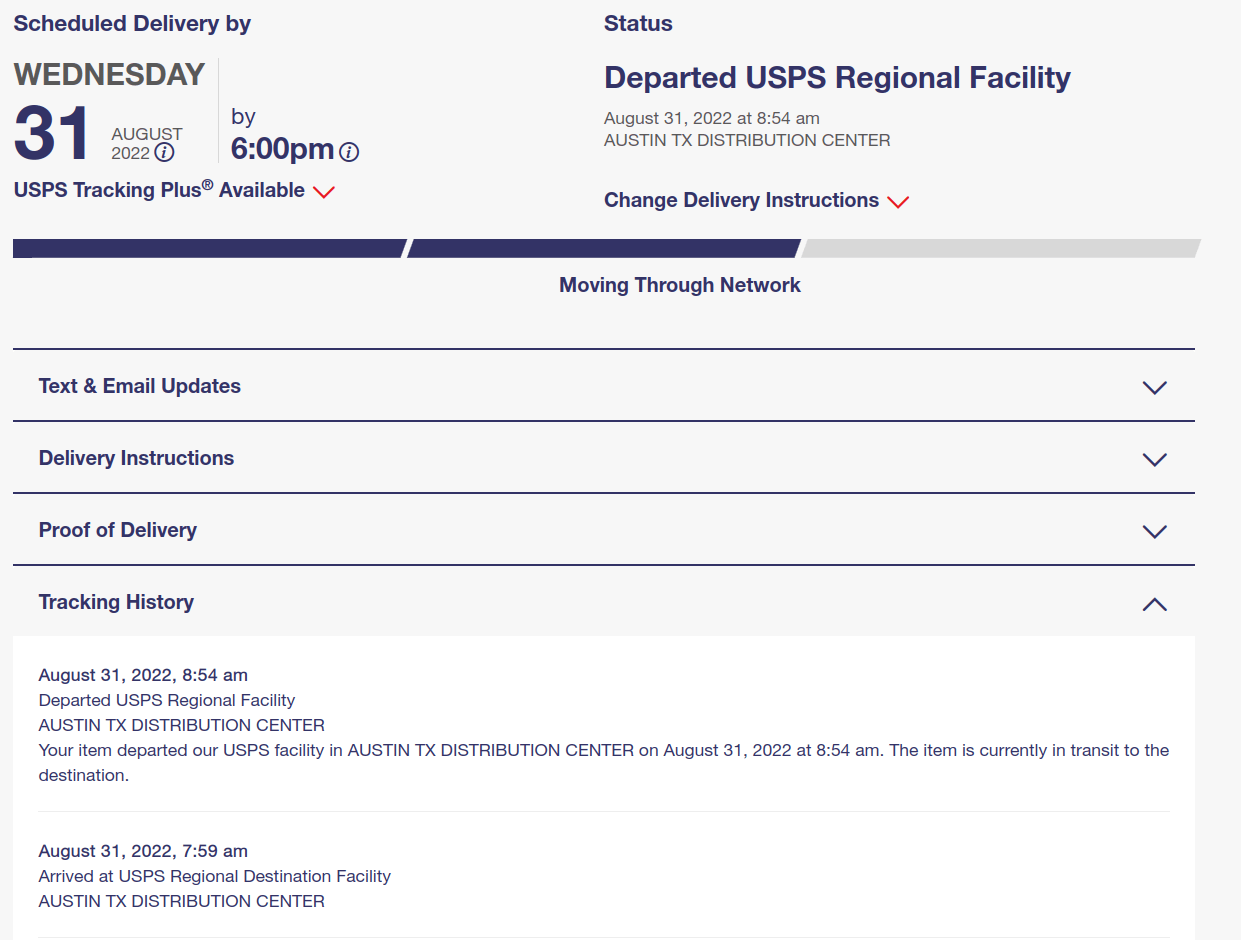This screenshot has height=940, width=1241.
Task: Click the Status section header
Action: pyautogui.click(x=638, y=23)
